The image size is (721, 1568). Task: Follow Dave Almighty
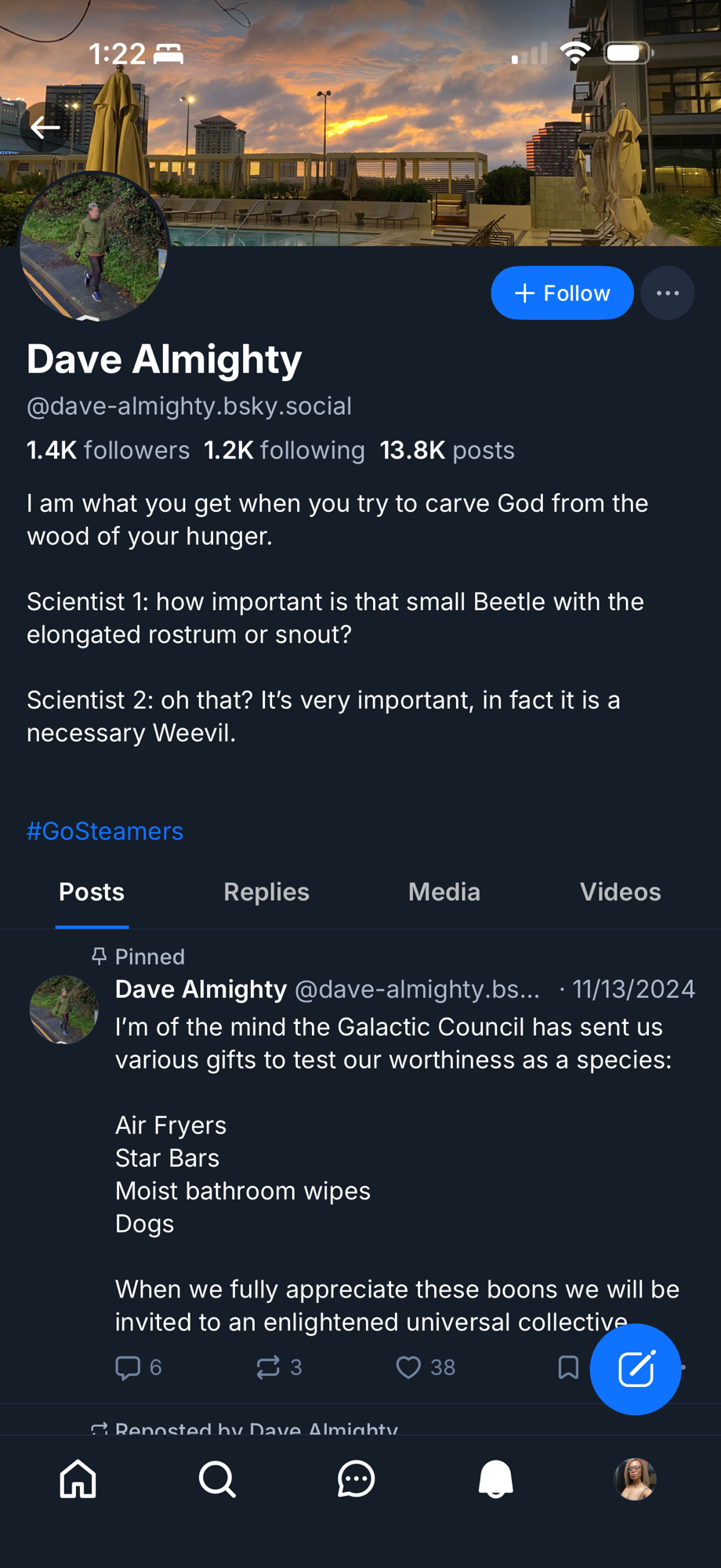click(562, 293)
